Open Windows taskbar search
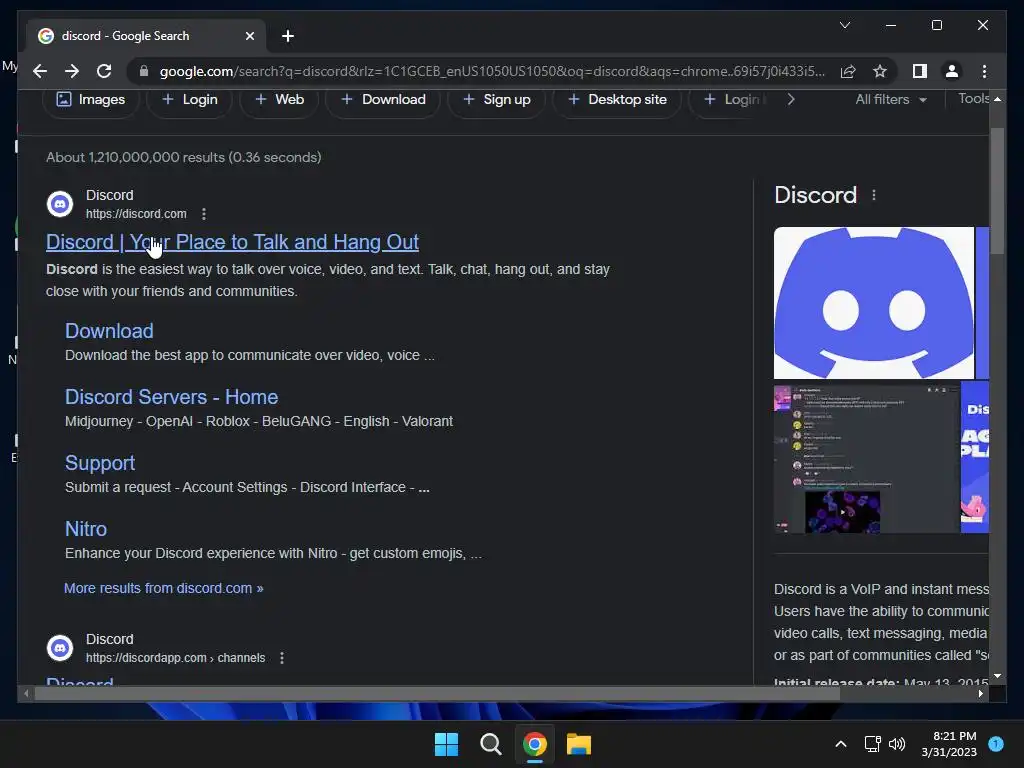Image resolution: width=1024 pixels, height=768 pixels. pos(490,744)
